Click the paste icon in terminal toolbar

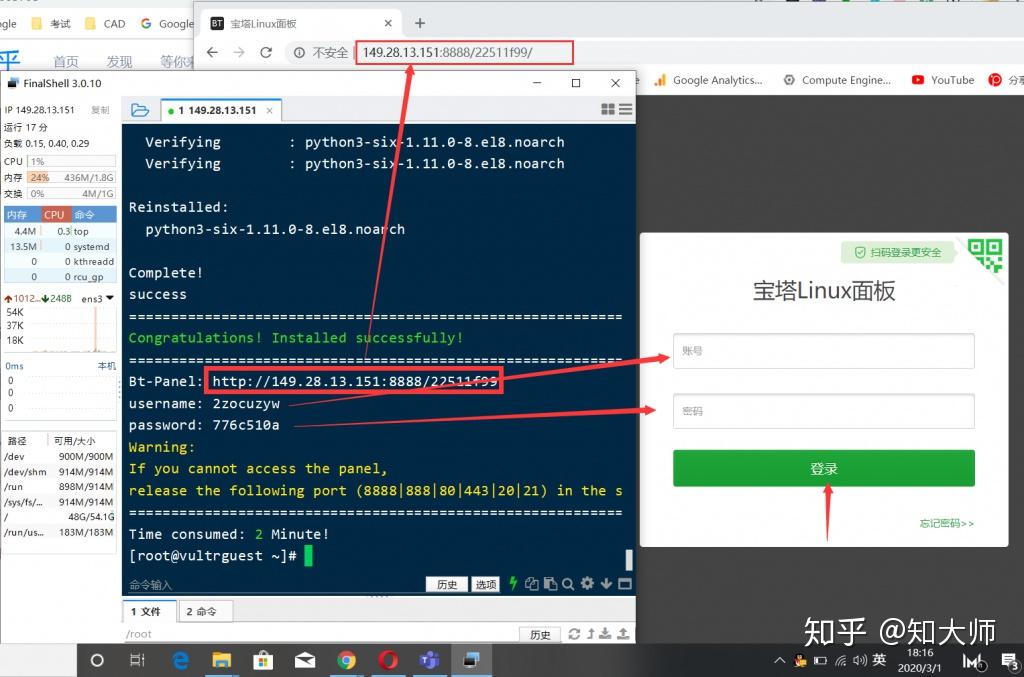coord(550,584)
